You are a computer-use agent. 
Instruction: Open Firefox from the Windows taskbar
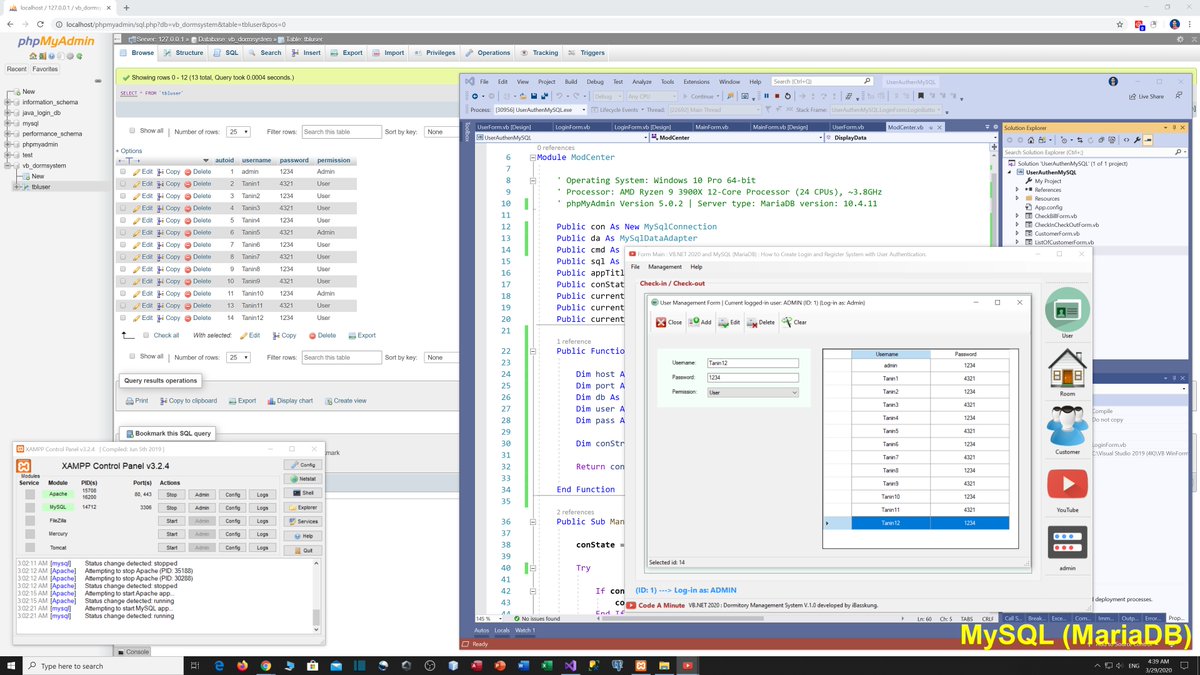pyautogui.click(x=242, y=665)
